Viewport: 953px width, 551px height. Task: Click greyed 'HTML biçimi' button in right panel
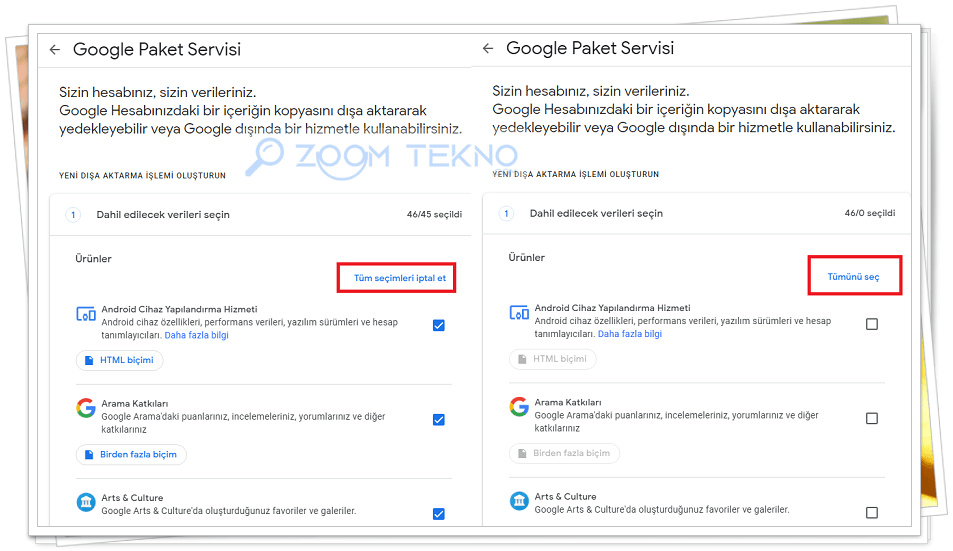[552, 359]
